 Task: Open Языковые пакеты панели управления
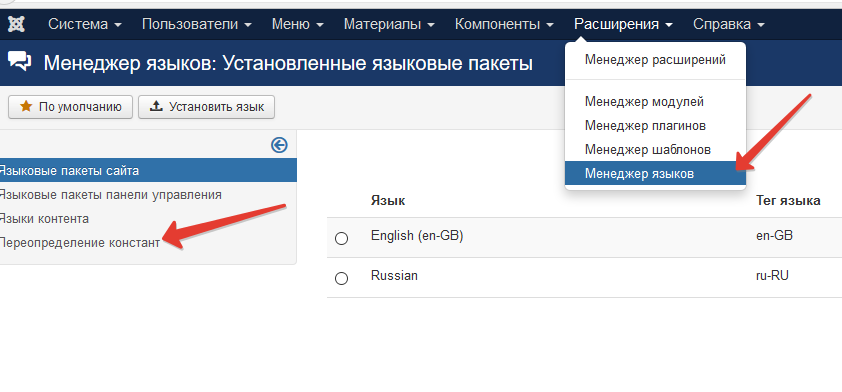click(110, 194)
